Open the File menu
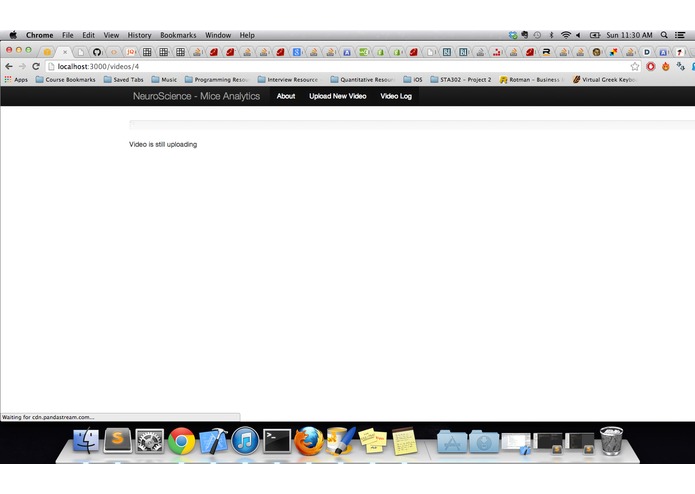Screen dimensions: 695x494 (68, 35)
